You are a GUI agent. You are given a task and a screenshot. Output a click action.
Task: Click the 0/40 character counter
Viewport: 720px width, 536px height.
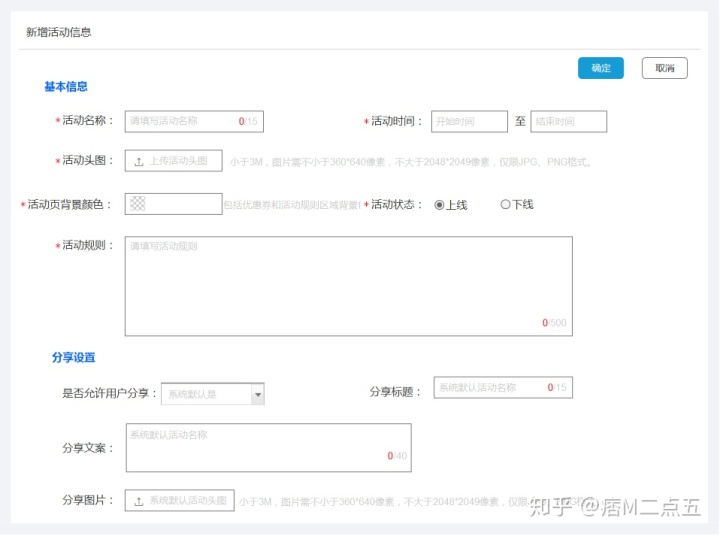click(x=397, y=456)
